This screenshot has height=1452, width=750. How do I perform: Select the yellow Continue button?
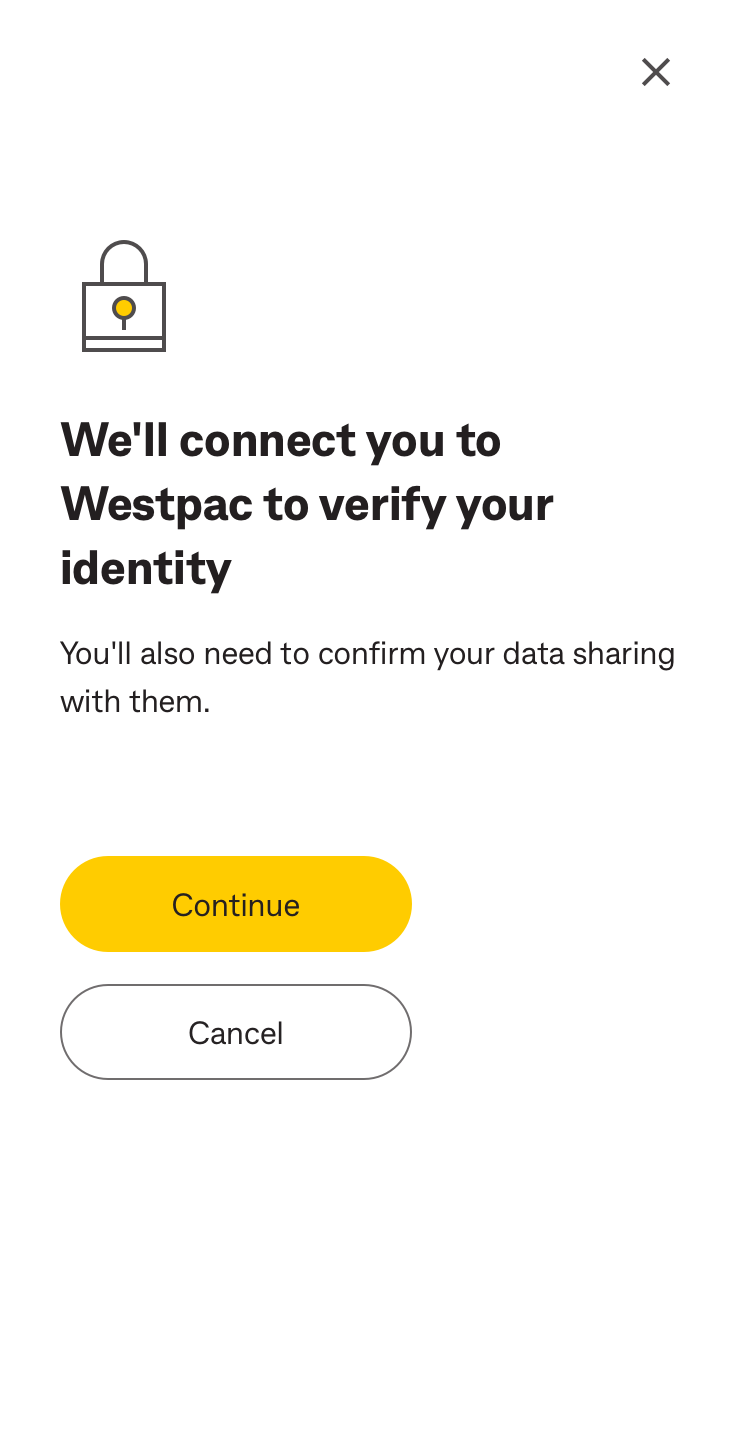pyautogui.click(x=236, y=904)
